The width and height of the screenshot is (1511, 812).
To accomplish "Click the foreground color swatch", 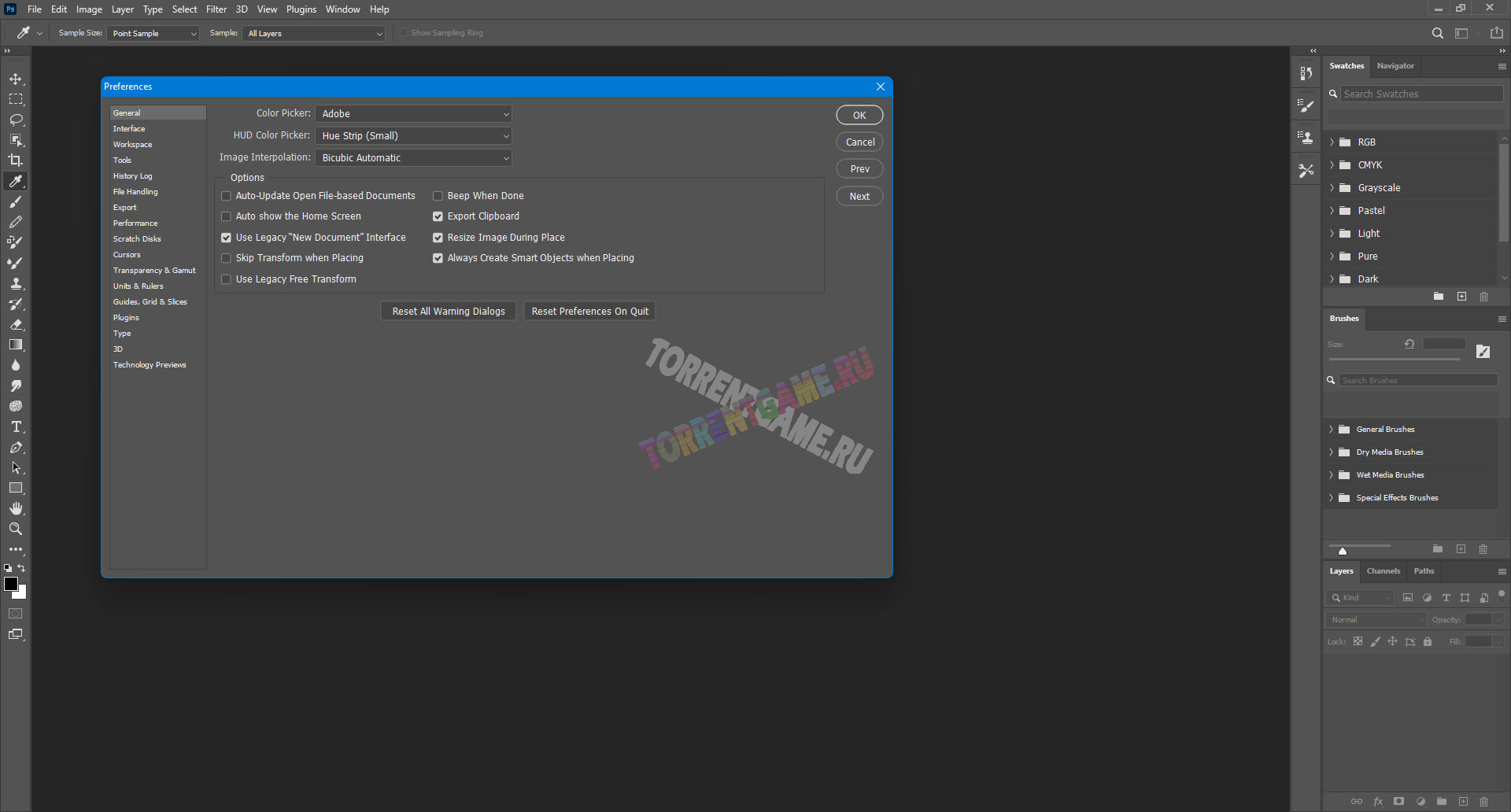I will coord(11,584).
